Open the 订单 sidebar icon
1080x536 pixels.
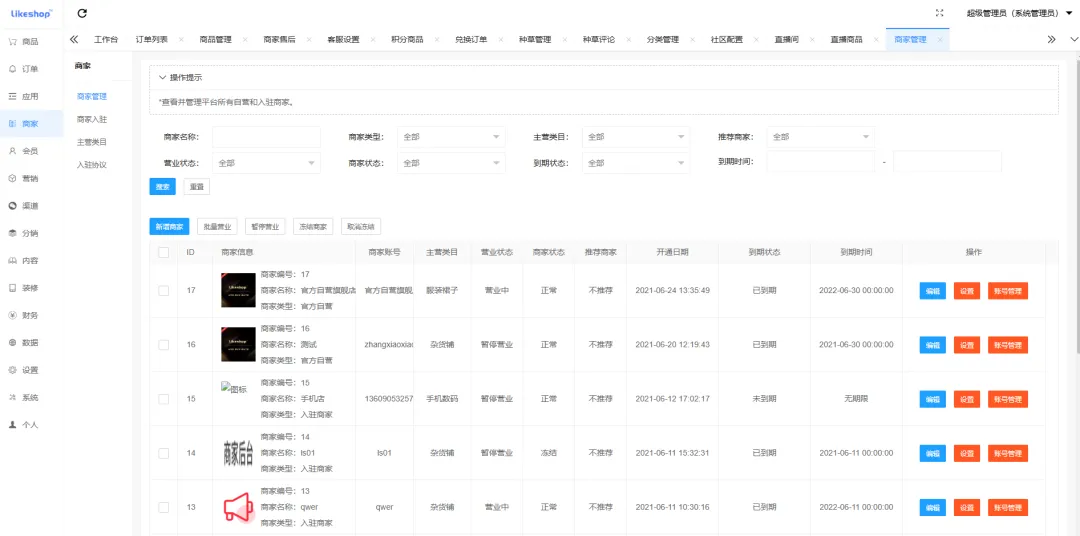[12, 69]
